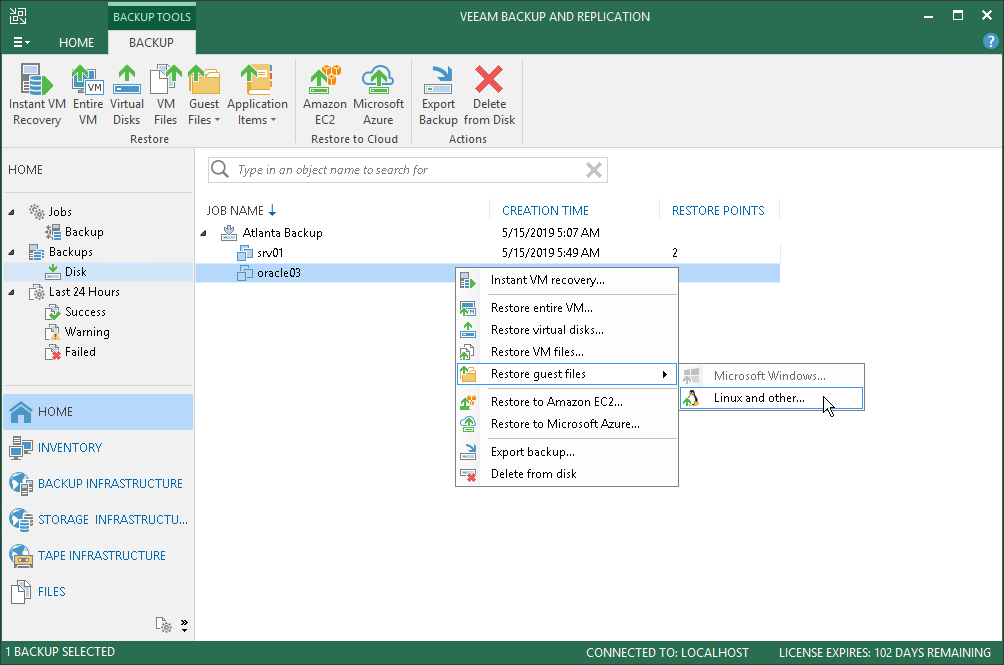Screen dimensions: 1004x665
Task: Open the FILES view
Action: click(98, 591)
